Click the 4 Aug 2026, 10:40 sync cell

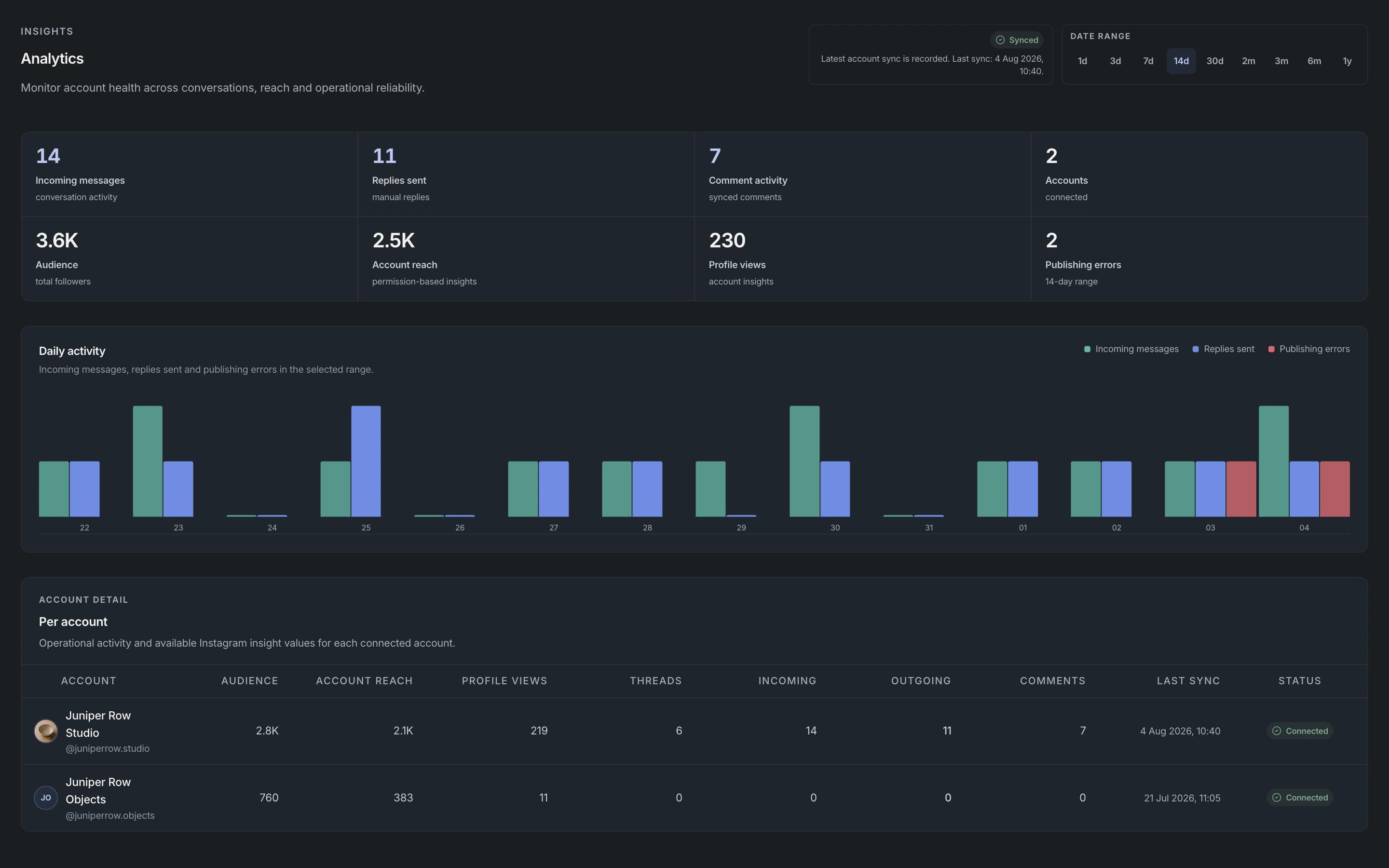click(x=1180, y=731)
